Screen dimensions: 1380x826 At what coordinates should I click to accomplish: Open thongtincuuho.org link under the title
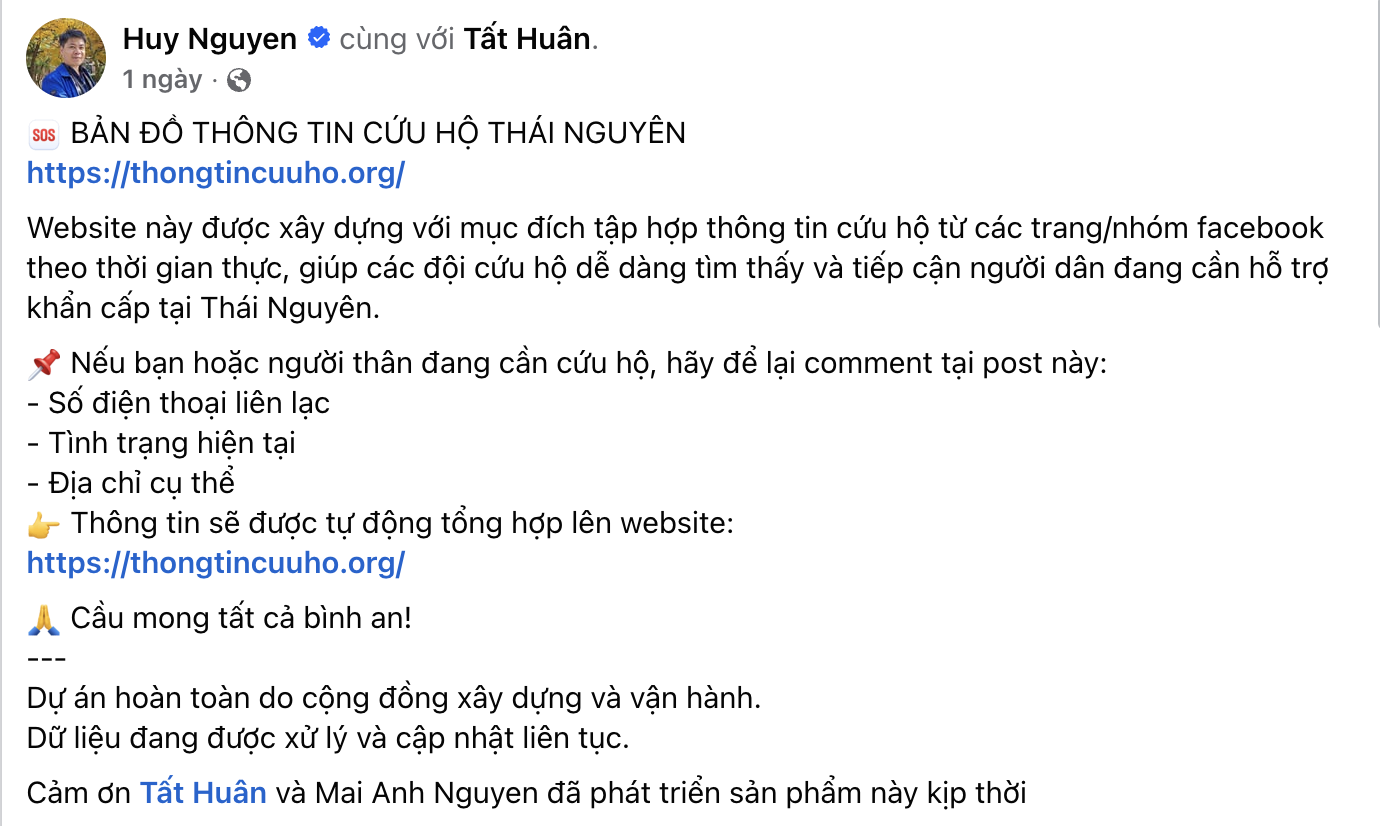pyautogui.click(x=216, y=173)
